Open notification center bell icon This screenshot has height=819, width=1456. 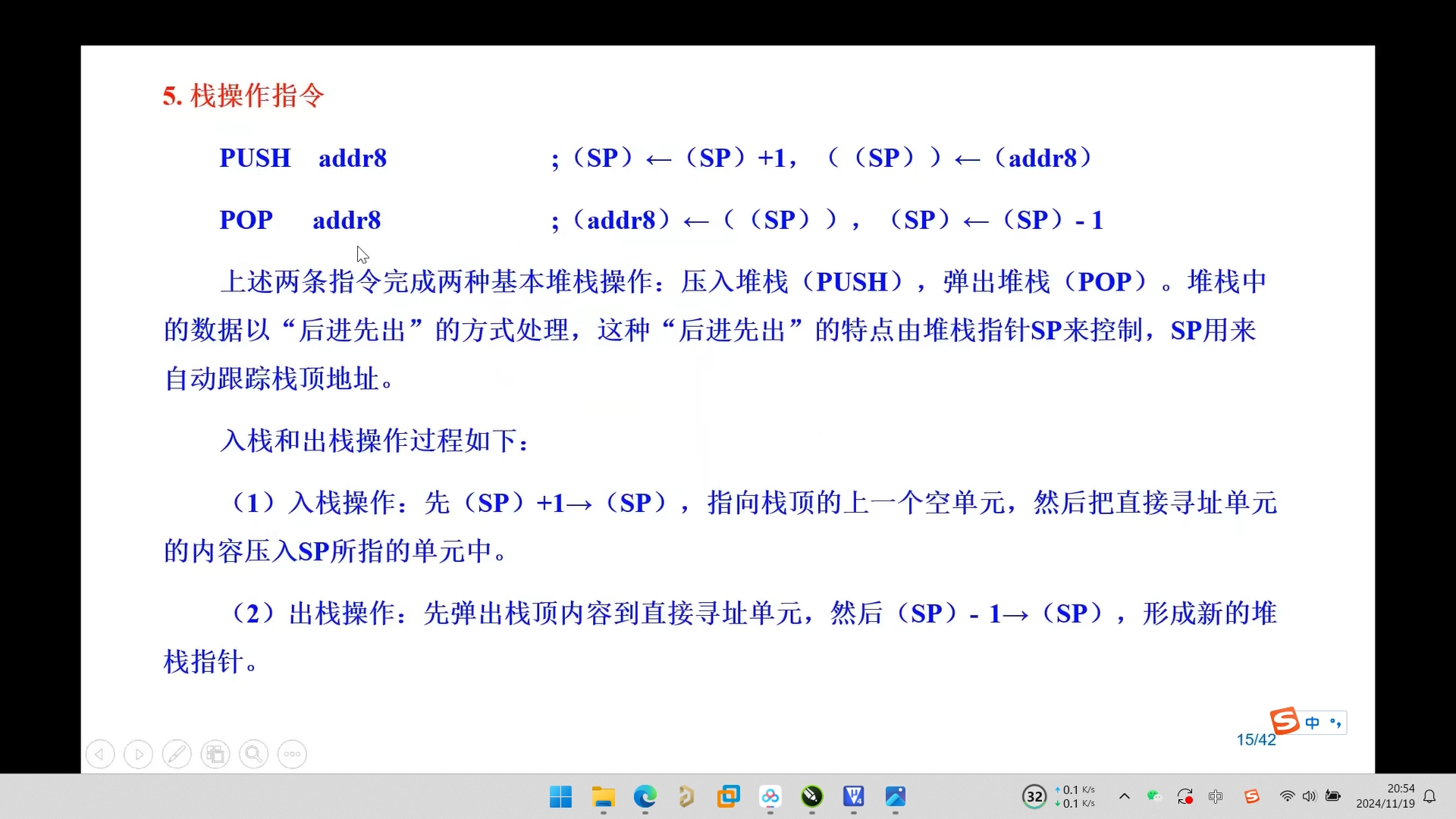(1429, 796)
